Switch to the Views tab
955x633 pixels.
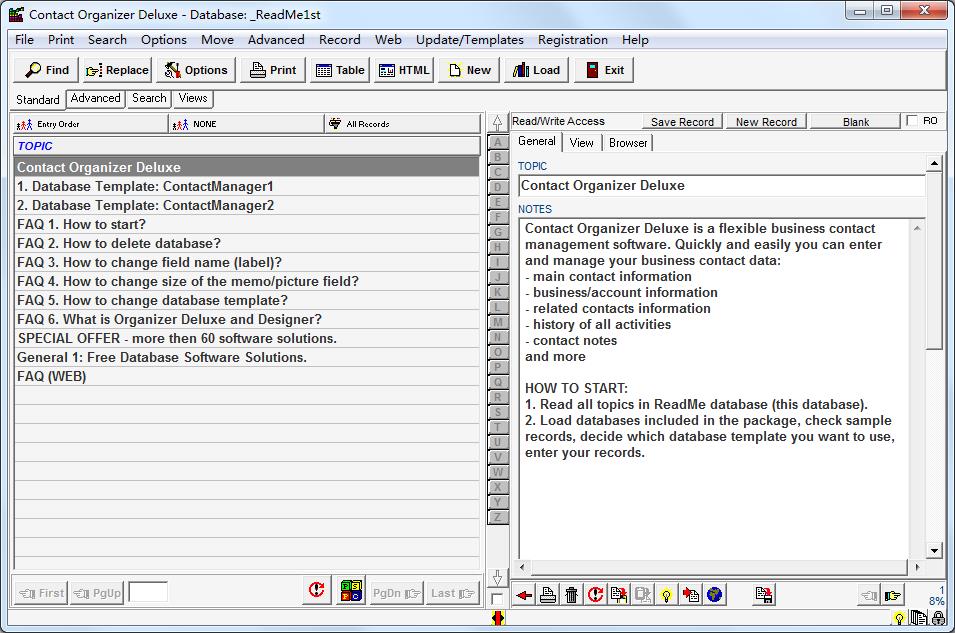(192, 98)
